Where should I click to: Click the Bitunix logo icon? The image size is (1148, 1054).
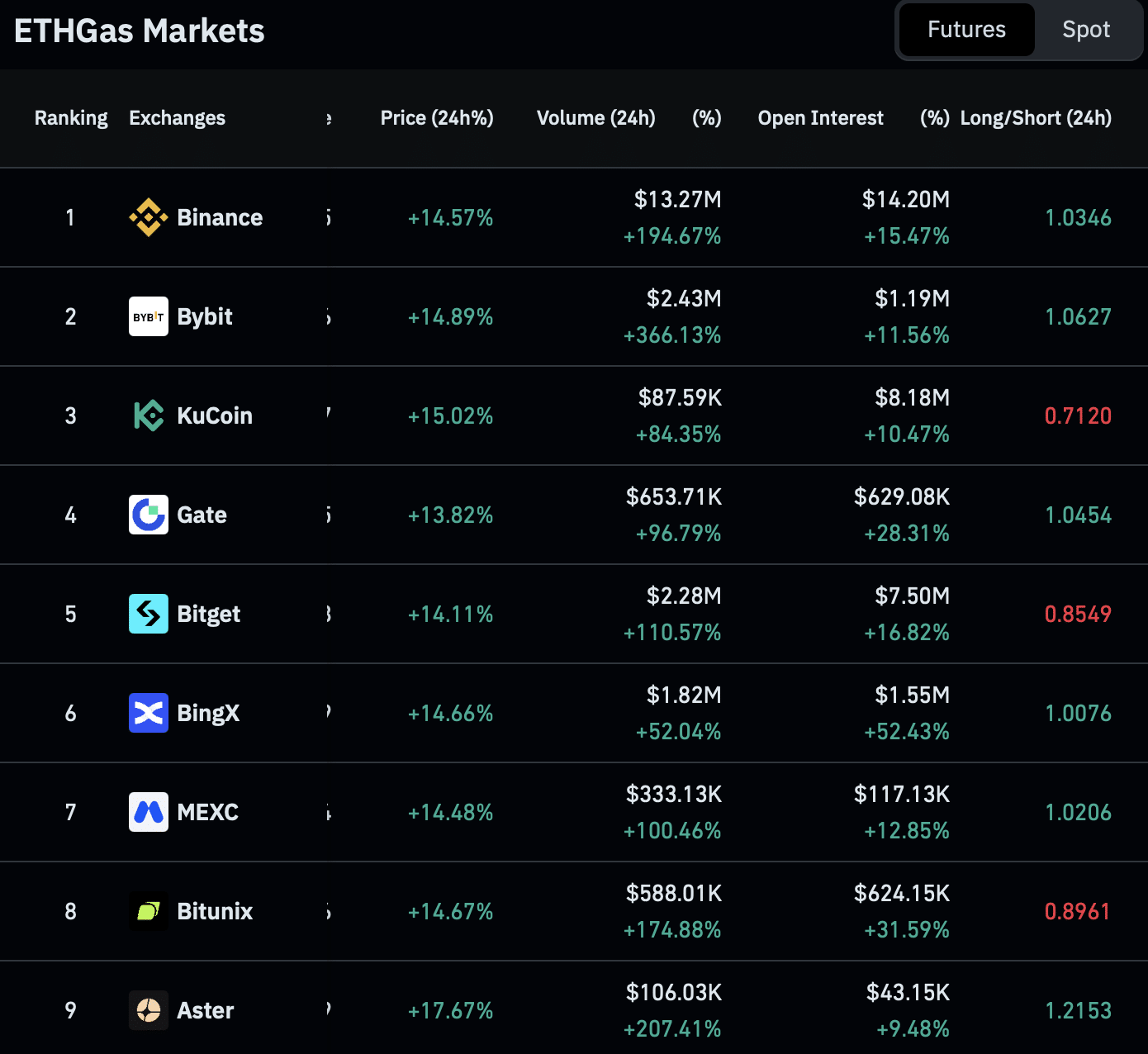point(149,911)
